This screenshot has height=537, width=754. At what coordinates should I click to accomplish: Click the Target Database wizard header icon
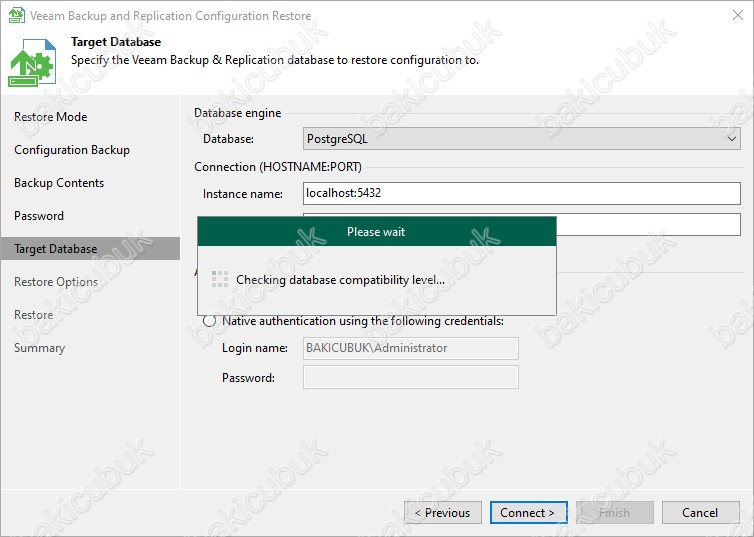[x=32, y=62]
